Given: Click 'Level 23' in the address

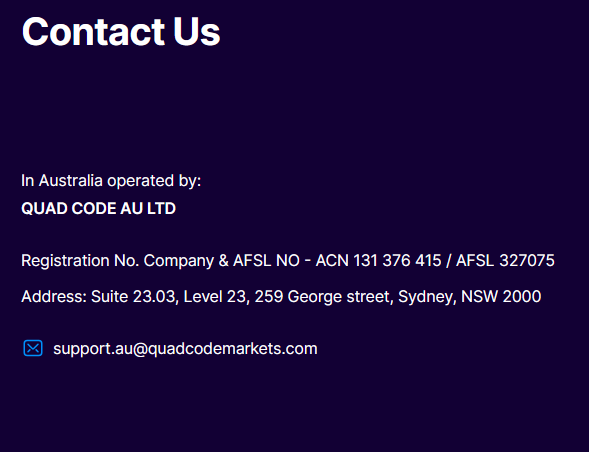Looking at the screenshot, I should pyautogui.click(x=214, y=297).
